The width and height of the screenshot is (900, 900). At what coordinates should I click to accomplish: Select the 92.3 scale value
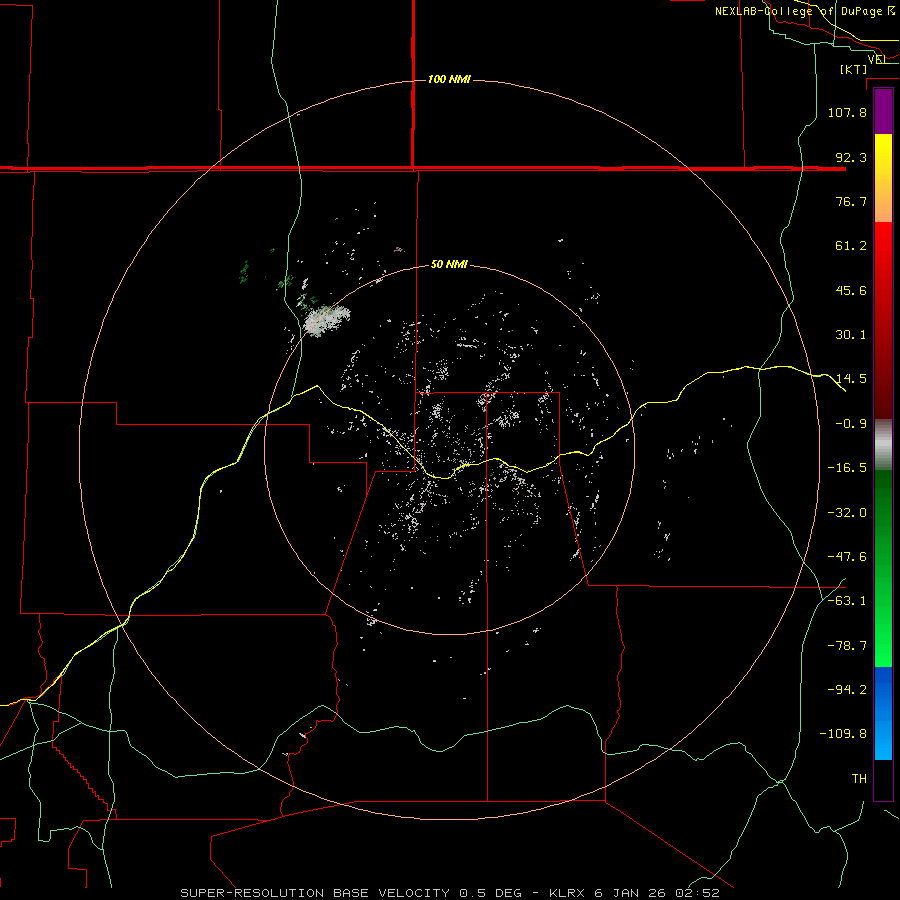point(851,157)
